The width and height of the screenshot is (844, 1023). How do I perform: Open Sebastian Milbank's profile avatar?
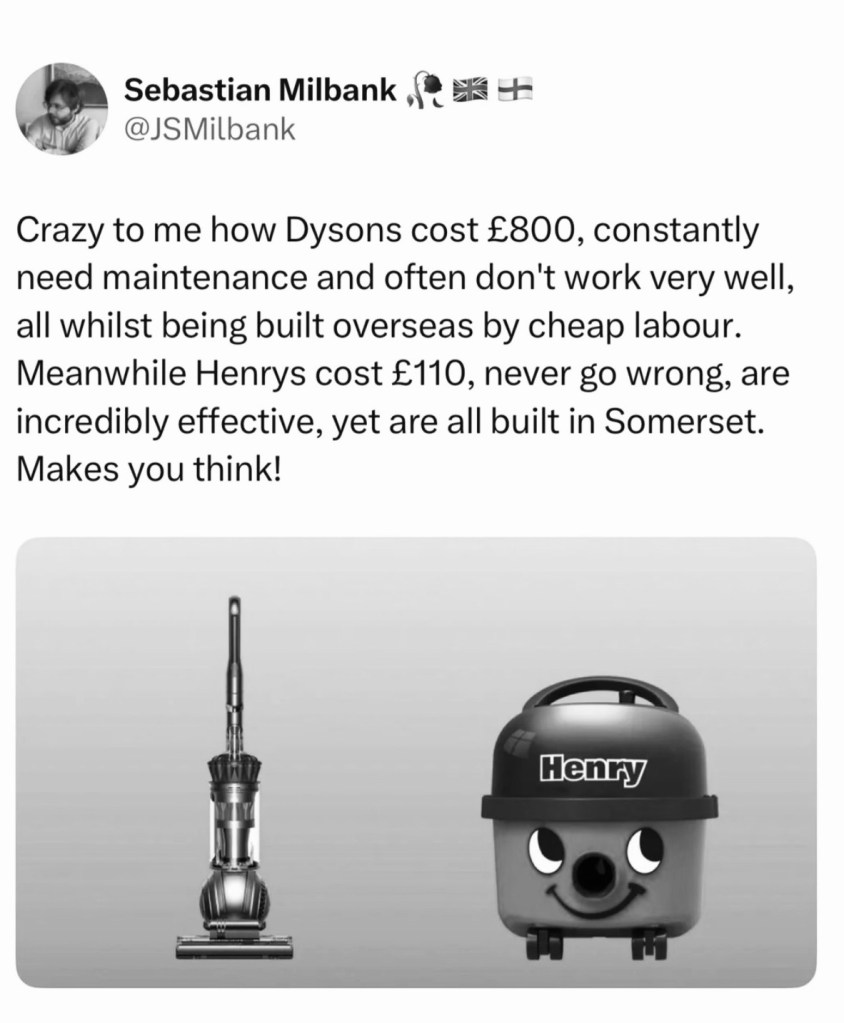pos(63,108)
